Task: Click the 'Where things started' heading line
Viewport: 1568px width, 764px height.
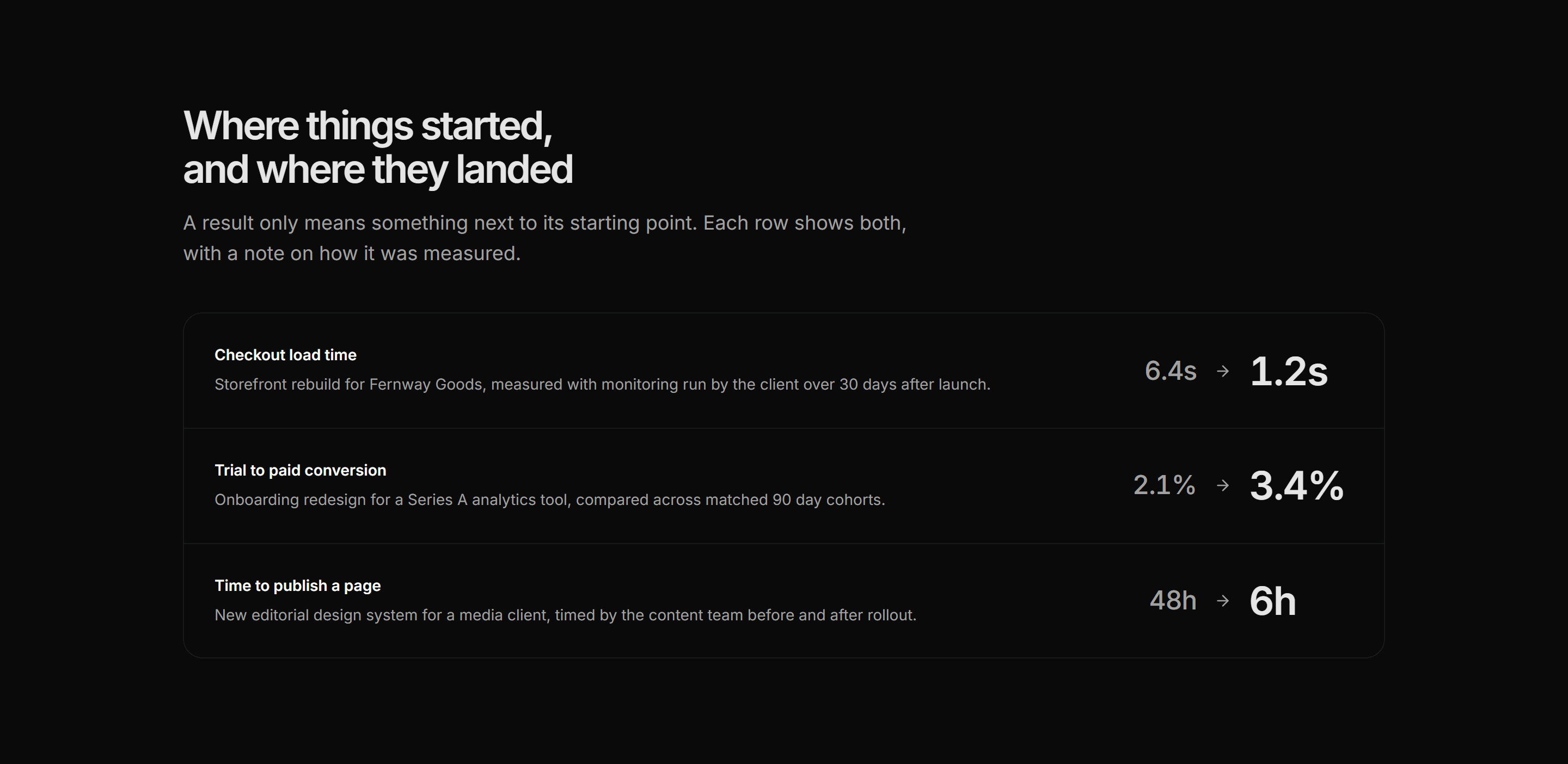Action: pos(367,126)
